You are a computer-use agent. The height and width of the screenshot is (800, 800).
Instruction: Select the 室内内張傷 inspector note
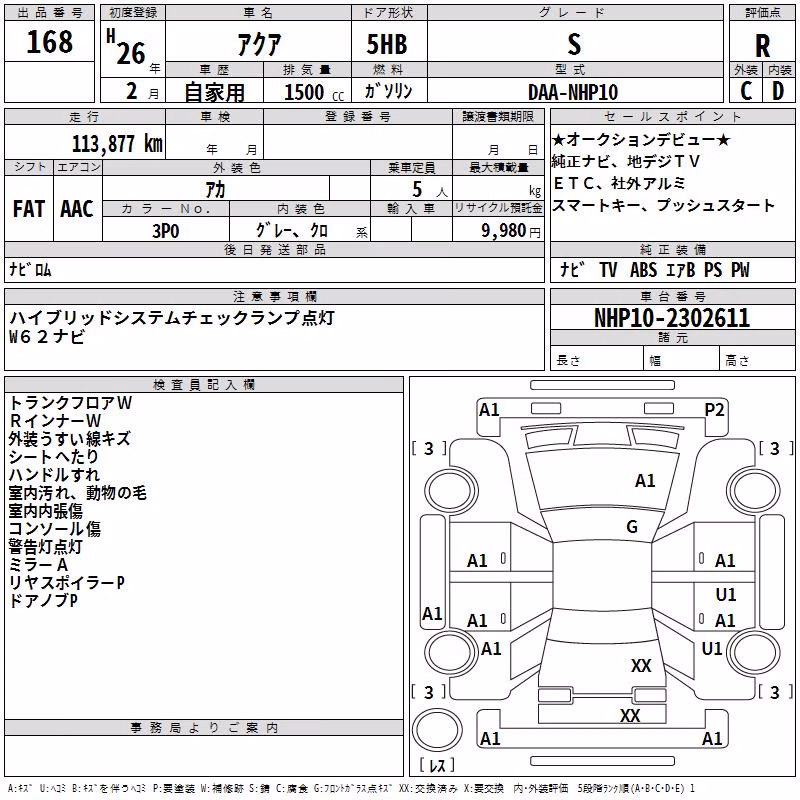click(46, 511)
